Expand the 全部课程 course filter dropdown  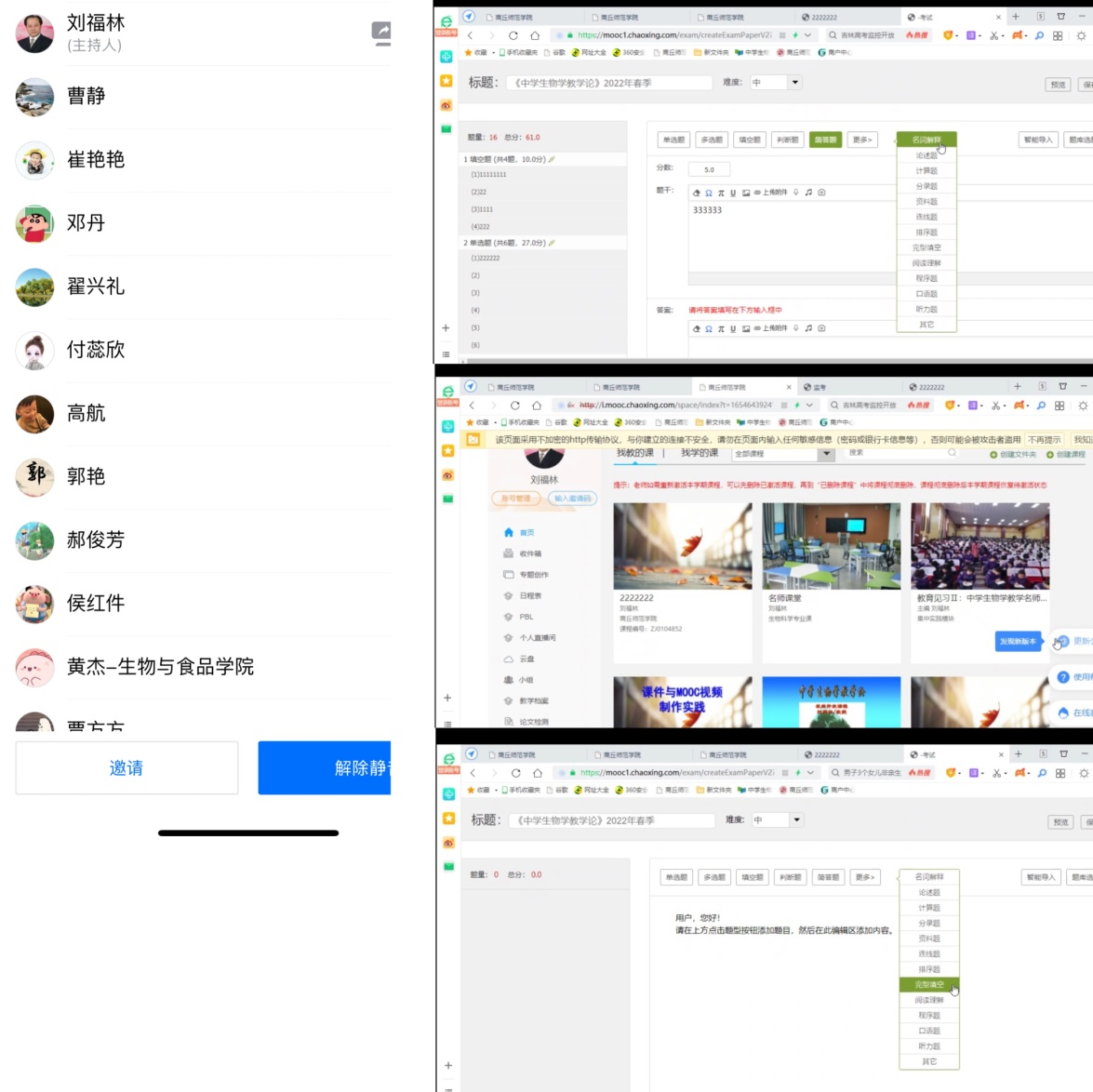click(x=825, y=454)
